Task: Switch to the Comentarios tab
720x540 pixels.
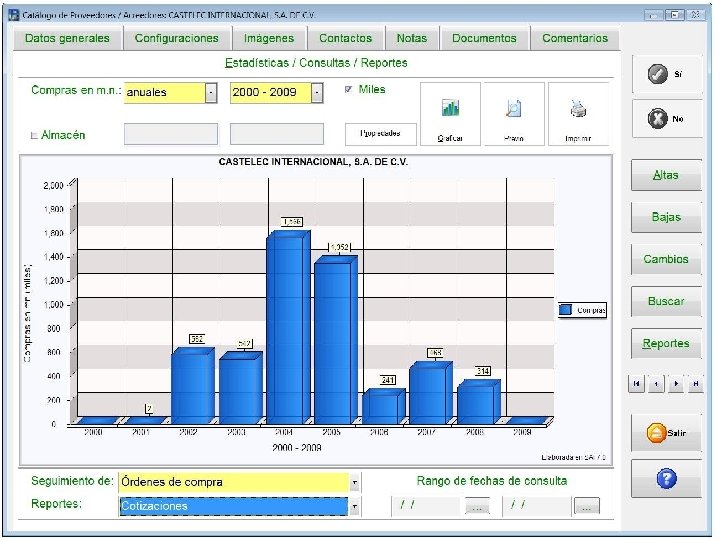Action: pyautogui.click(x=575, y=38)
